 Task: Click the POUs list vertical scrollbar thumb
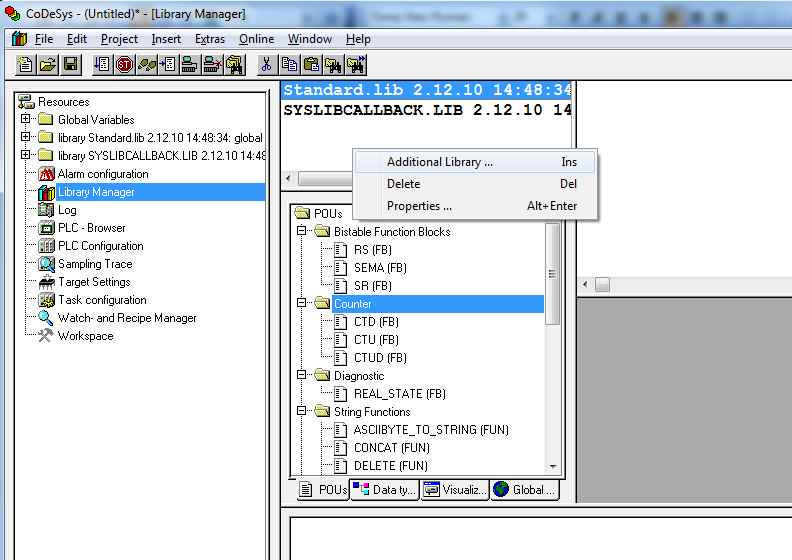[x=553, y=274]
